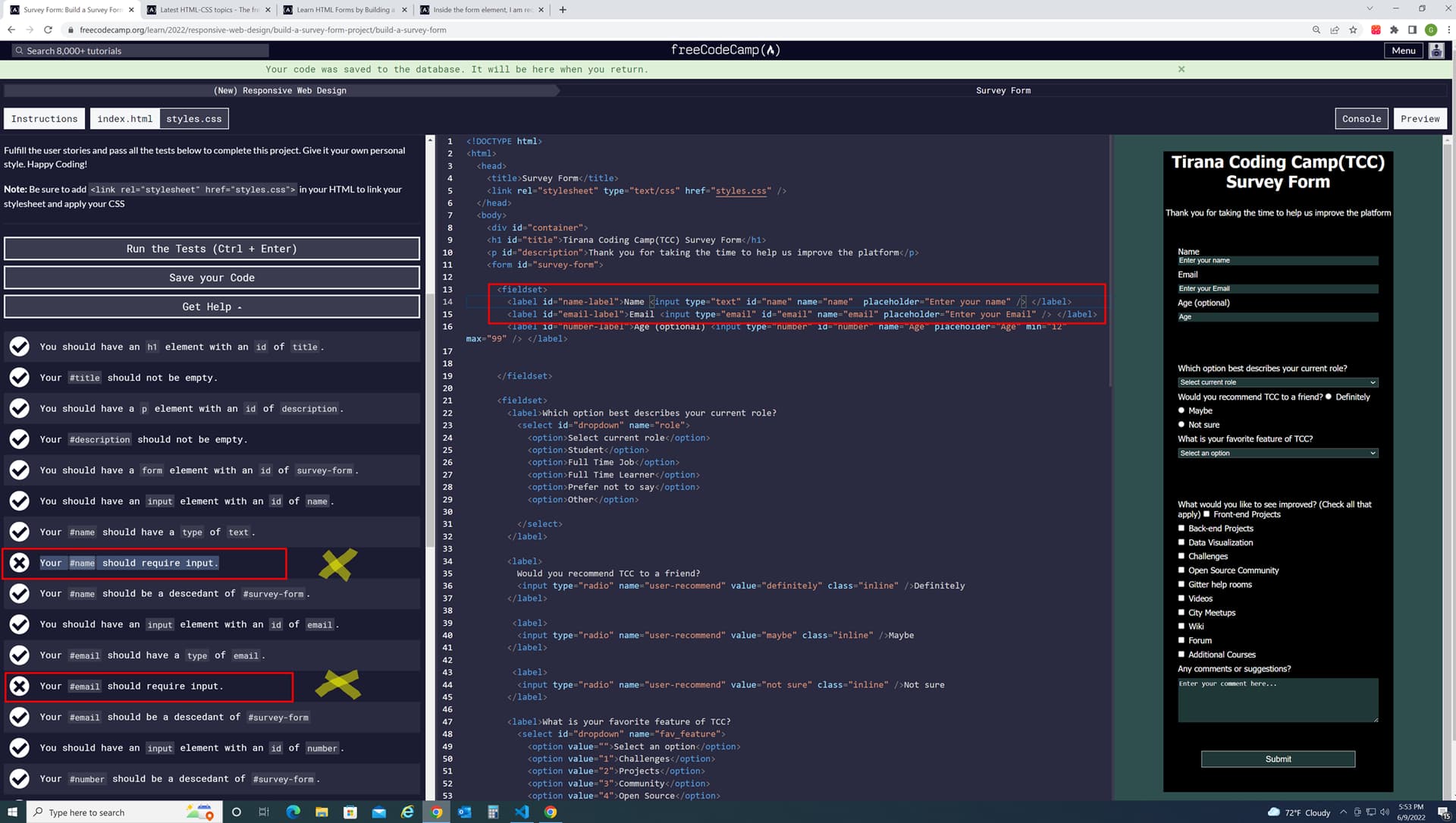1456x823 pixels.
Task: Reload the page with browser refresh icon
Action: point(48,30)
